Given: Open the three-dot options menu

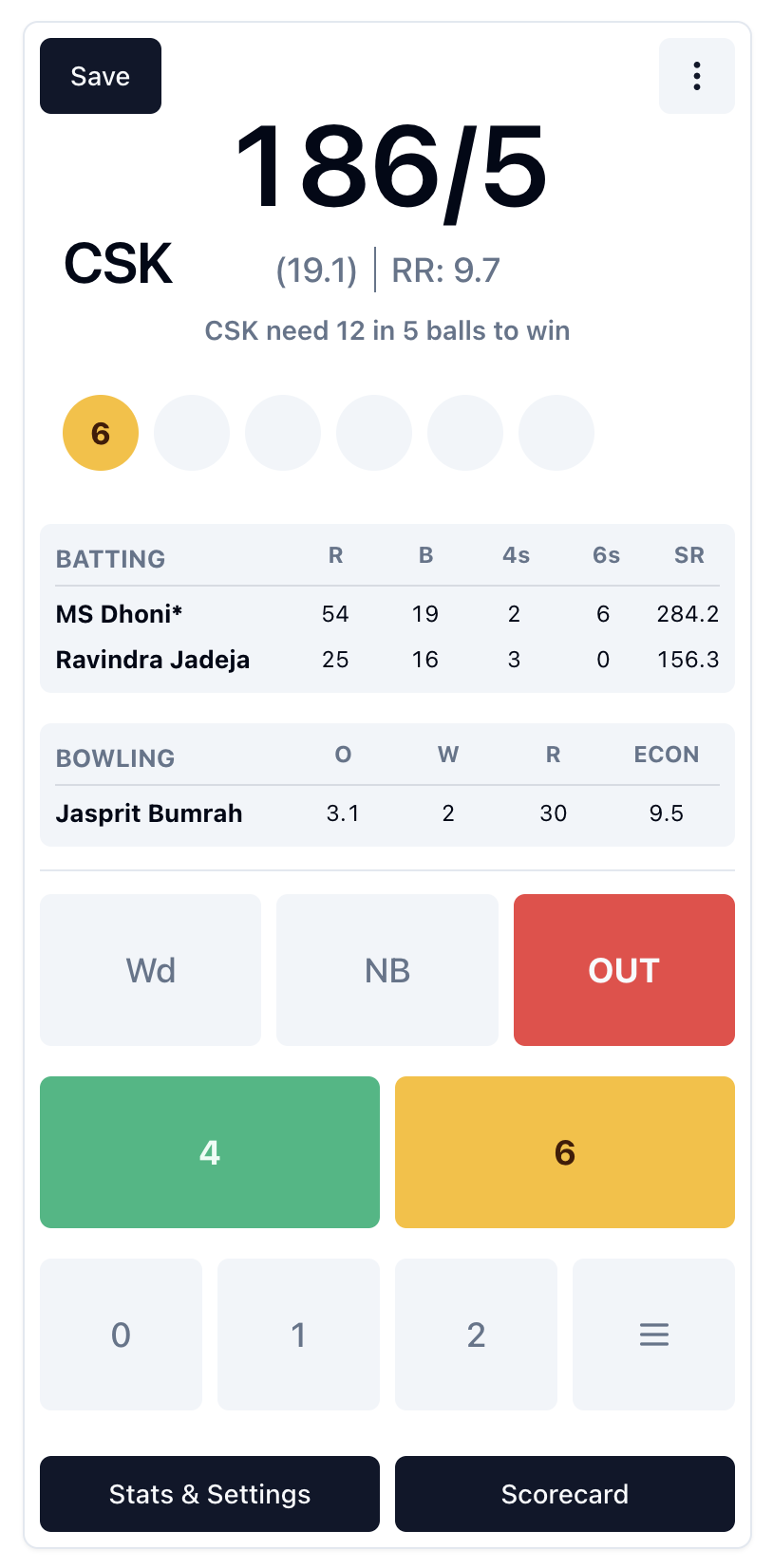Looking at the screenshot, I should pyautogui.click(x=697, y=76).
